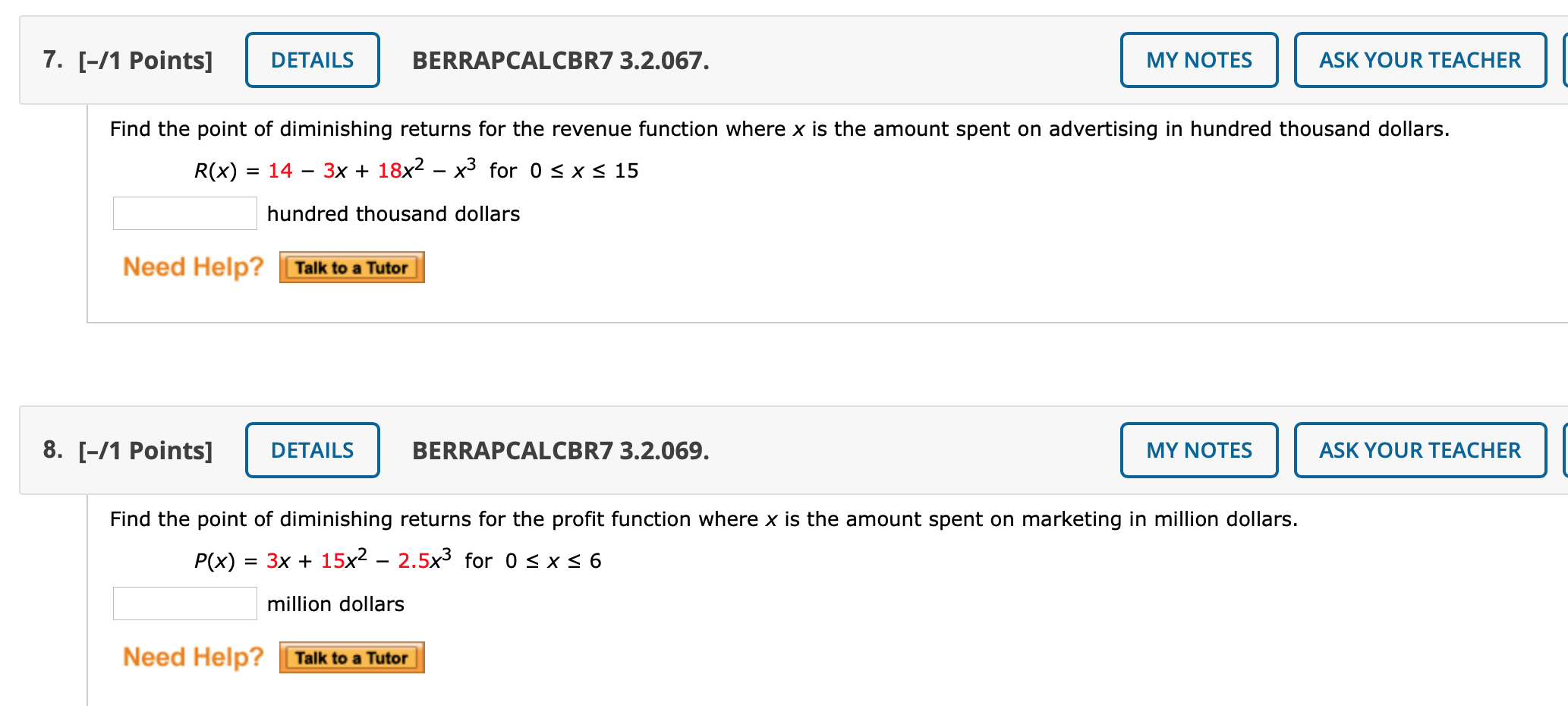Viewport: 1568px width, 706px height.
Task: Click the Need Help? label on question 8
Action: (x=193, y=657)
